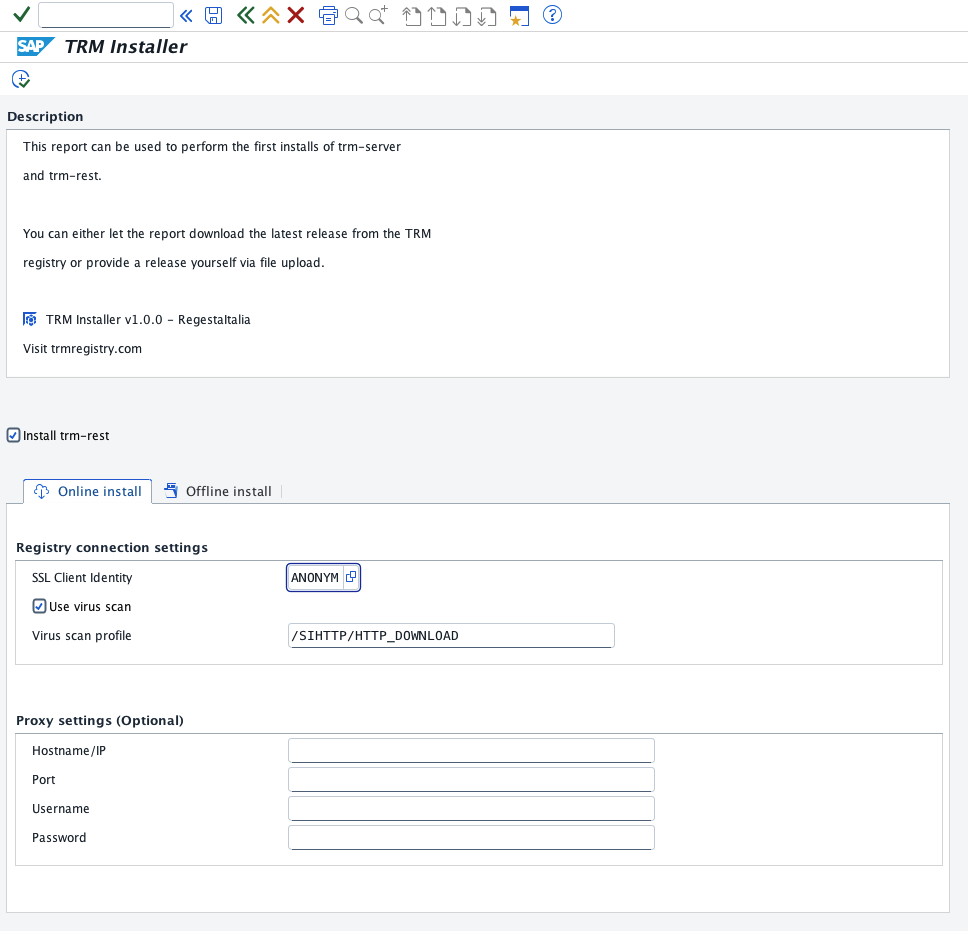Image resolution: width=968 pixels, height=931 pixels.
Task: Click the Execute clock icon
Action: tap(21, 79)
